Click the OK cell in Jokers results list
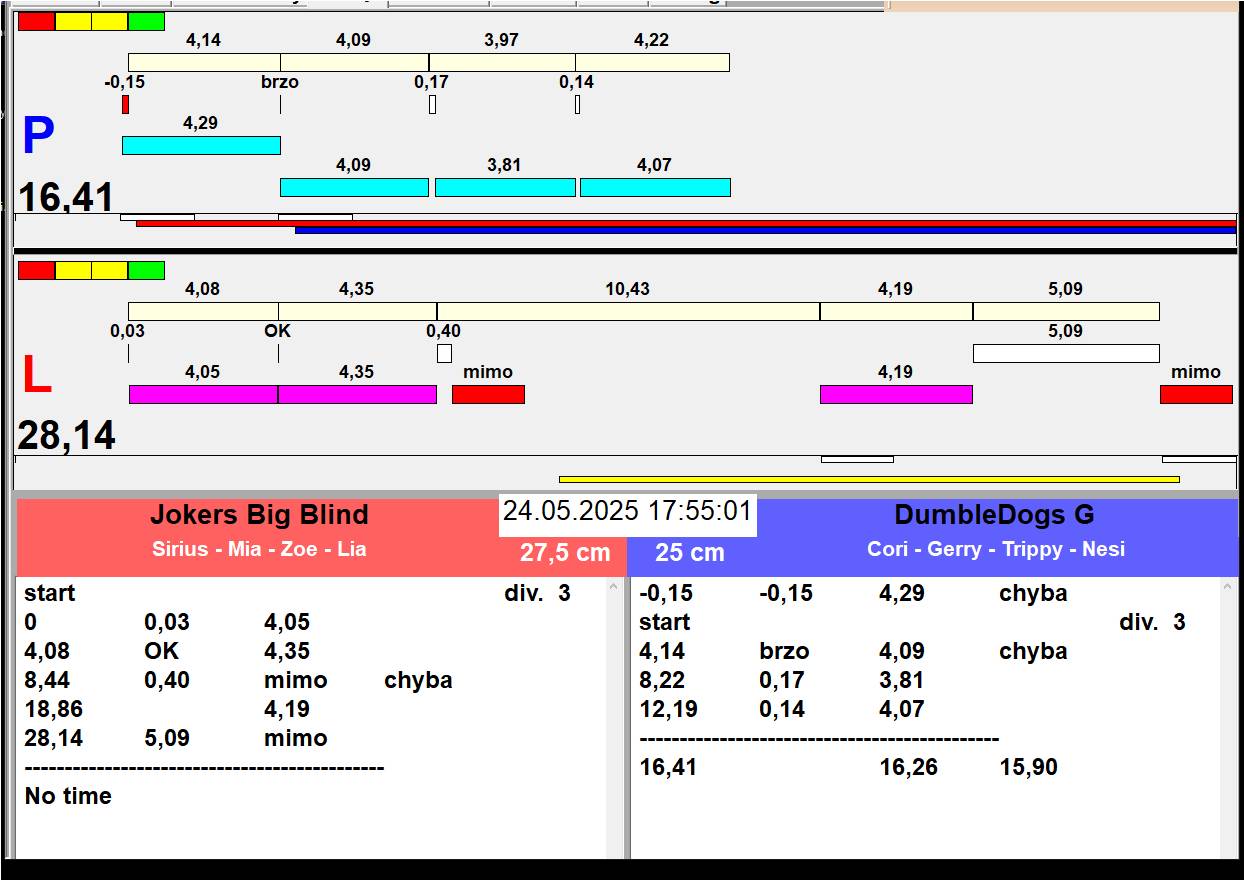 point(162,651)
